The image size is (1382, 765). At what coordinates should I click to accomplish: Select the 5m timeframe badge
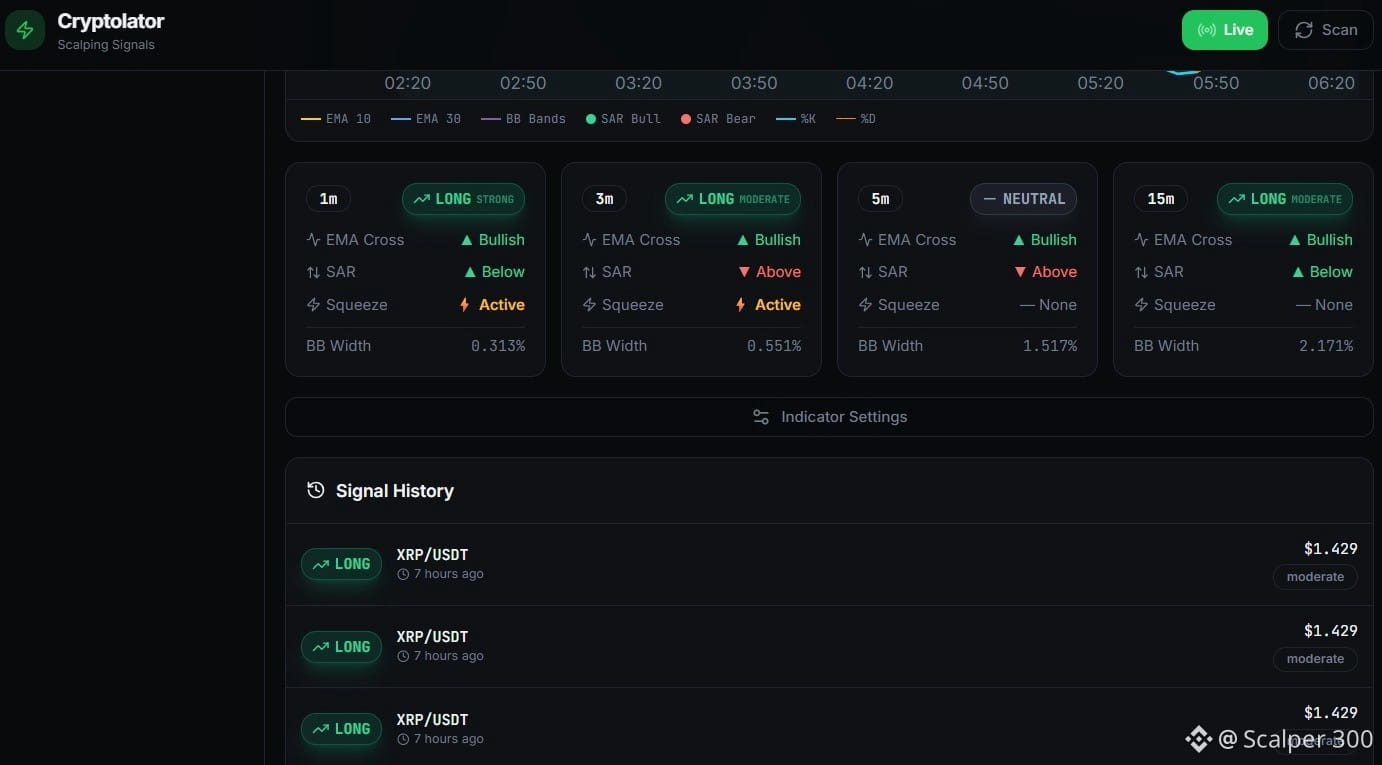click(x=880, y=199)
